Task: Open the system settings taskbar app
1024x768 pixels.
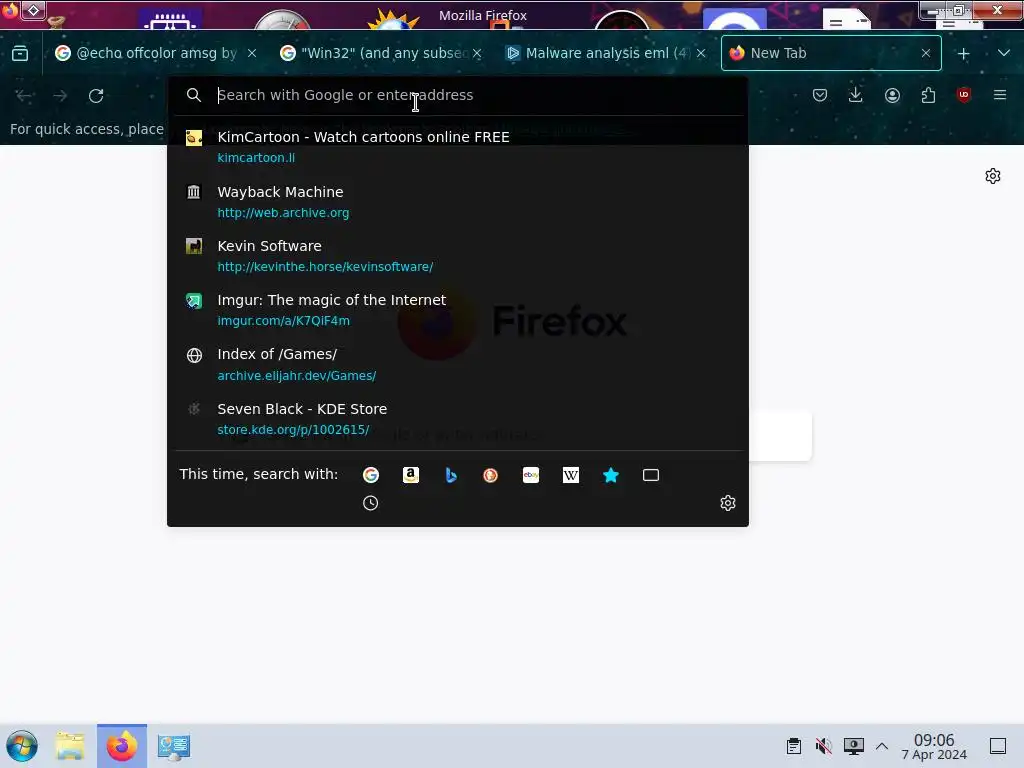Action: (174, 746)
